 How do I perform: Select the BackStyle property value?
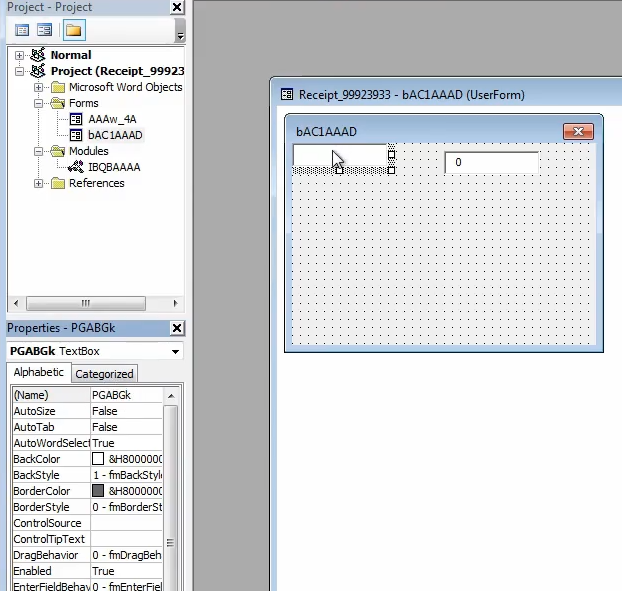pos(127,475)
